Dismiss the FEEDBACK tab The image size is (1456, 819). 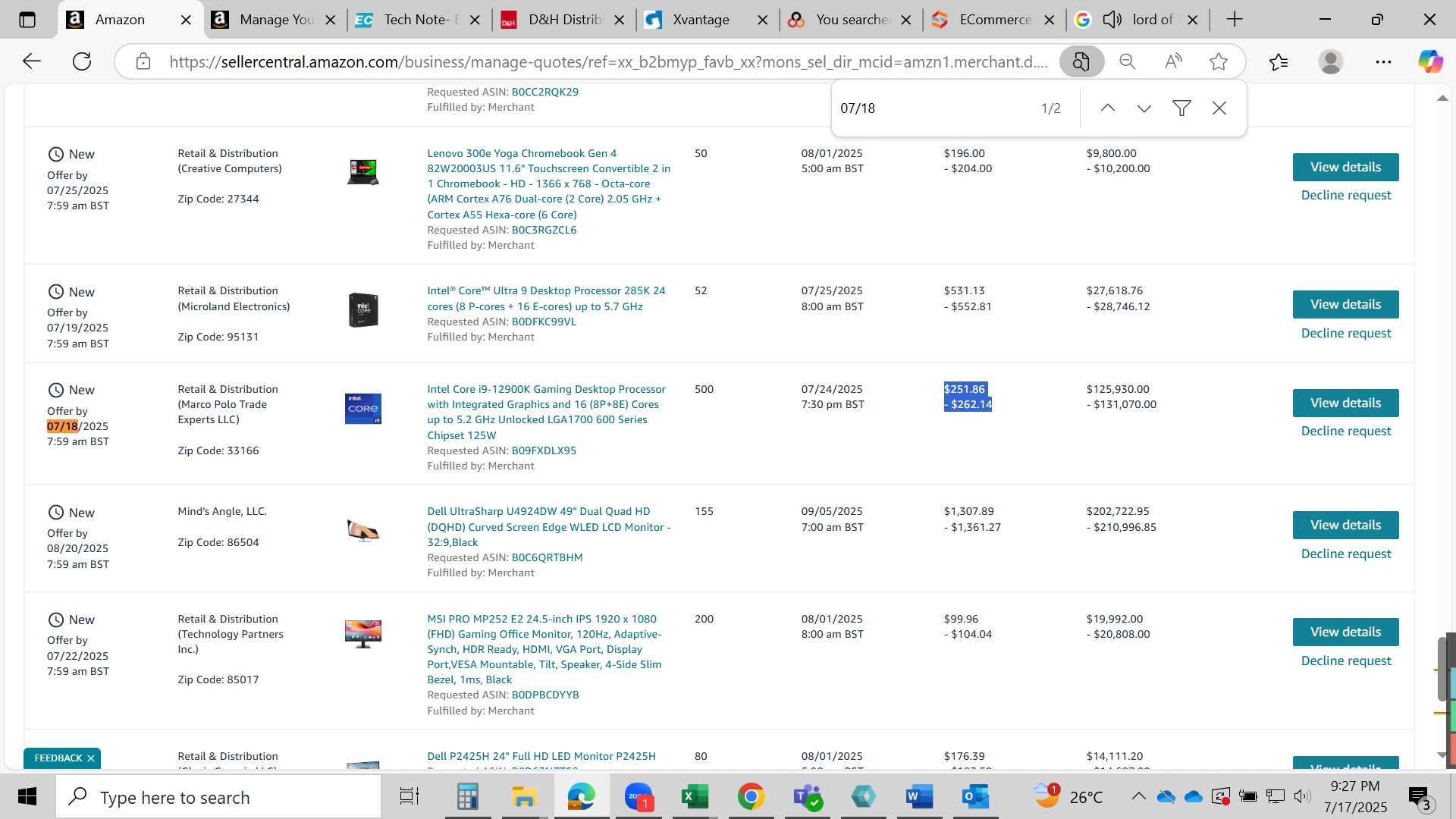(91, 758)
